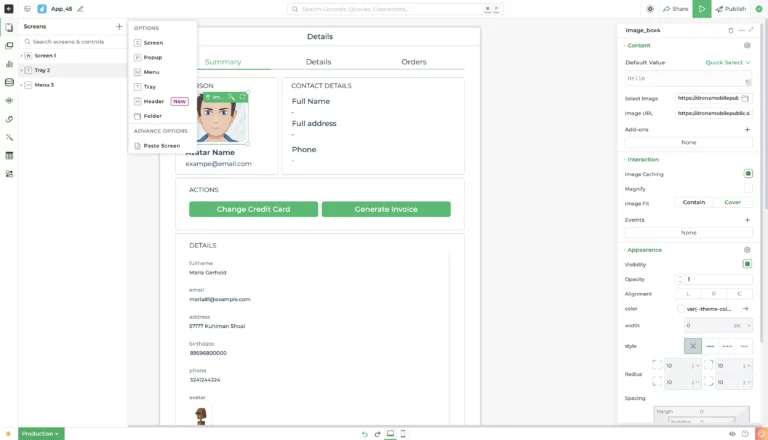Screen dimensions: 768x440
Task: Open the table grid icon in left sidebar
Action: click(x=9, y=156)
